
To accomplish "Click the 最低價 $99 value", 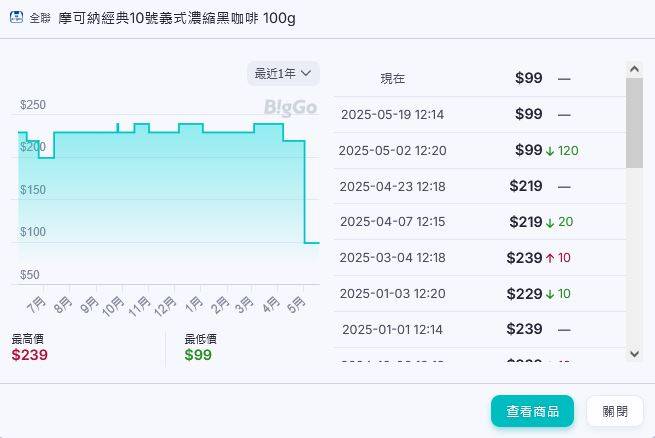I will click(198, 355).
